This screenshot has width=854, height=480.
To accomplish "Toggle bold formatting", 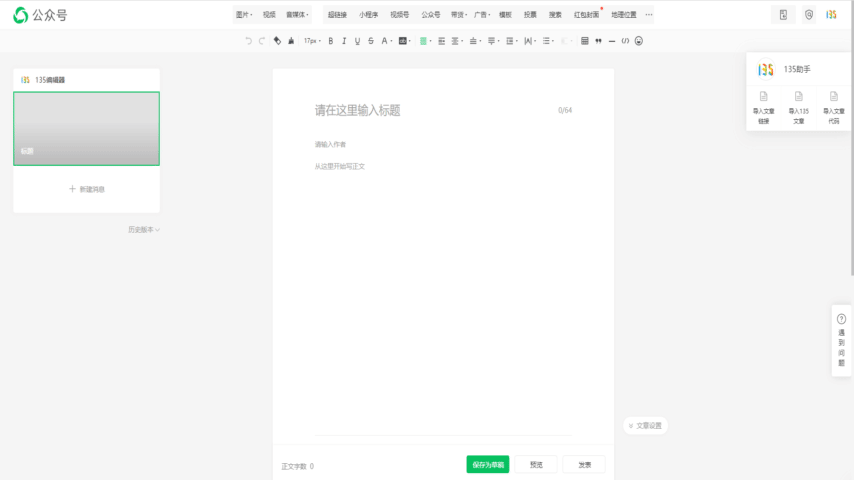I will coord(331,41).
